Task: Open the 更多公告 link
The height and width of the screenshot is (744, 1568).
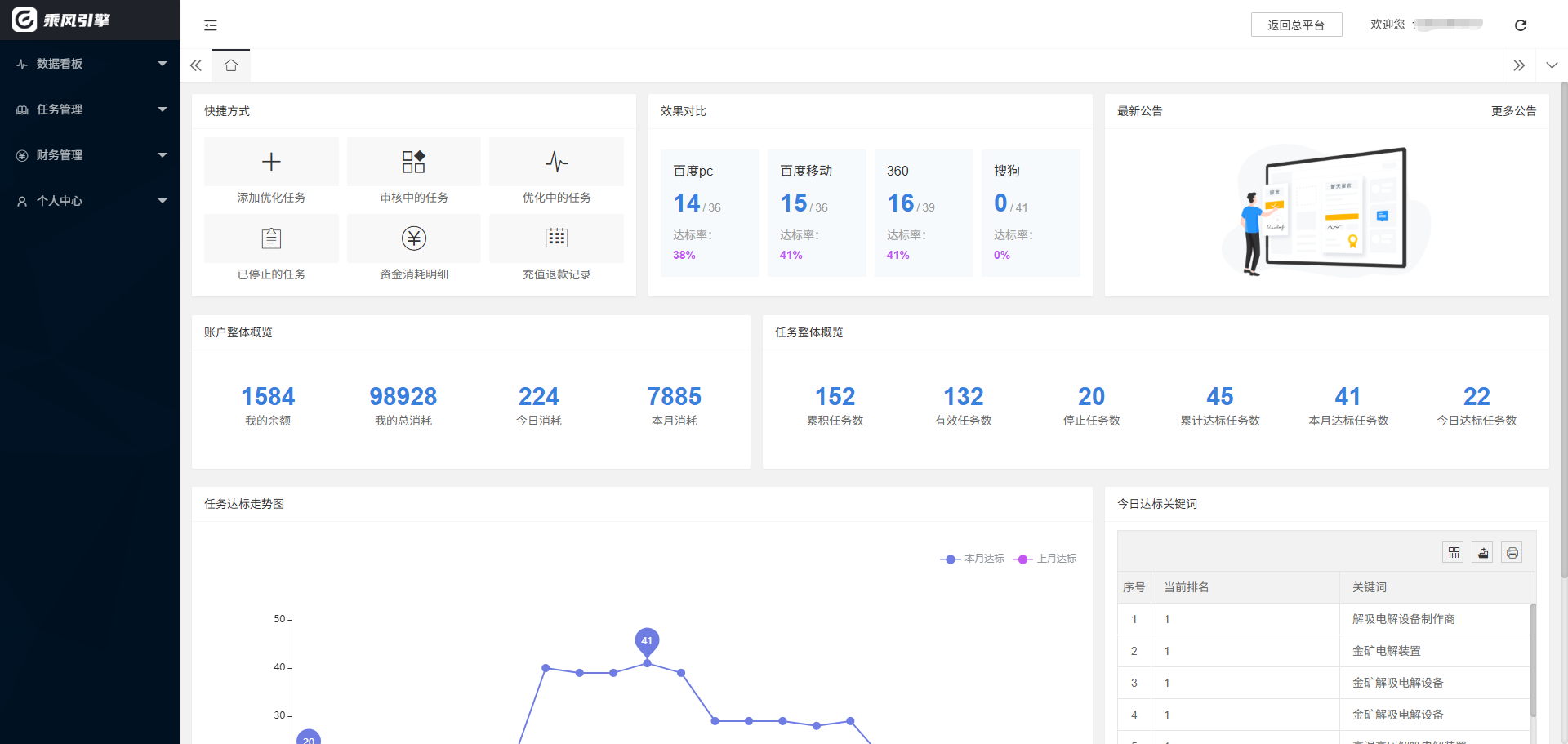Action: 1513,111
